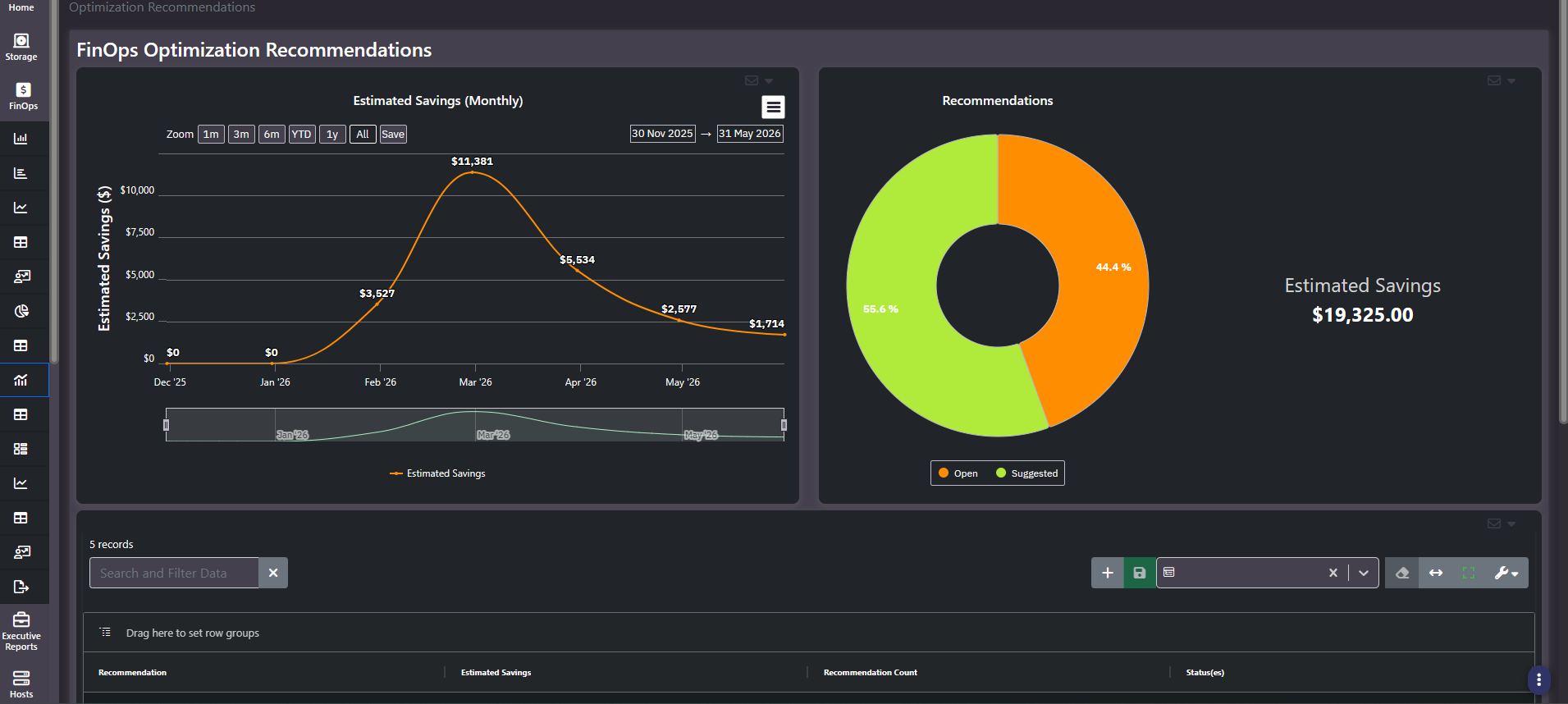Click envelope icon on the records table panel

(1494, 523)
